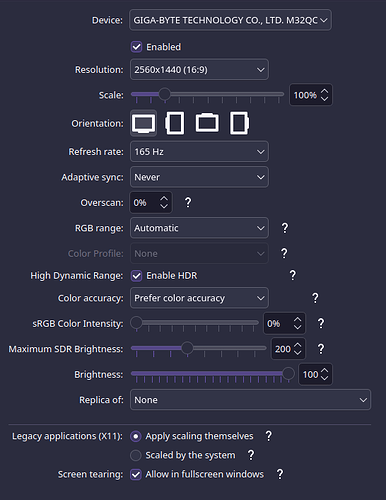Open the Refresh rate 165 Hz dropdown

[x=199, y=152]
